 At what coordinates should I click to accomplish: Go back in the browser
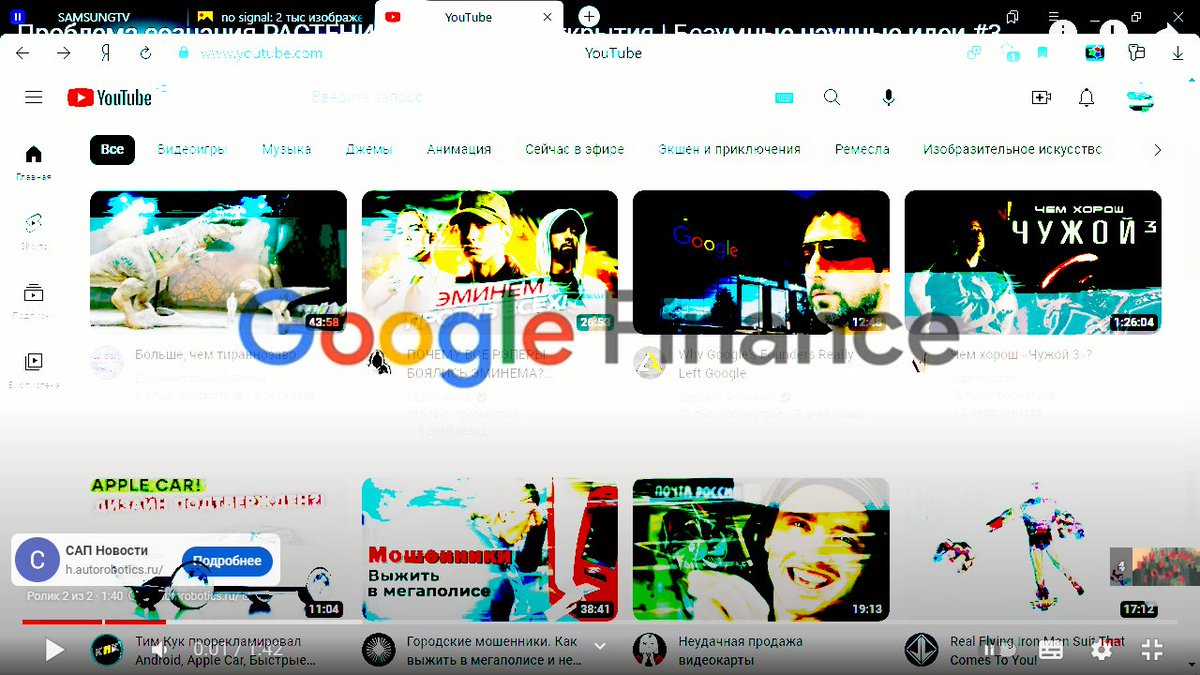[22, 53]
